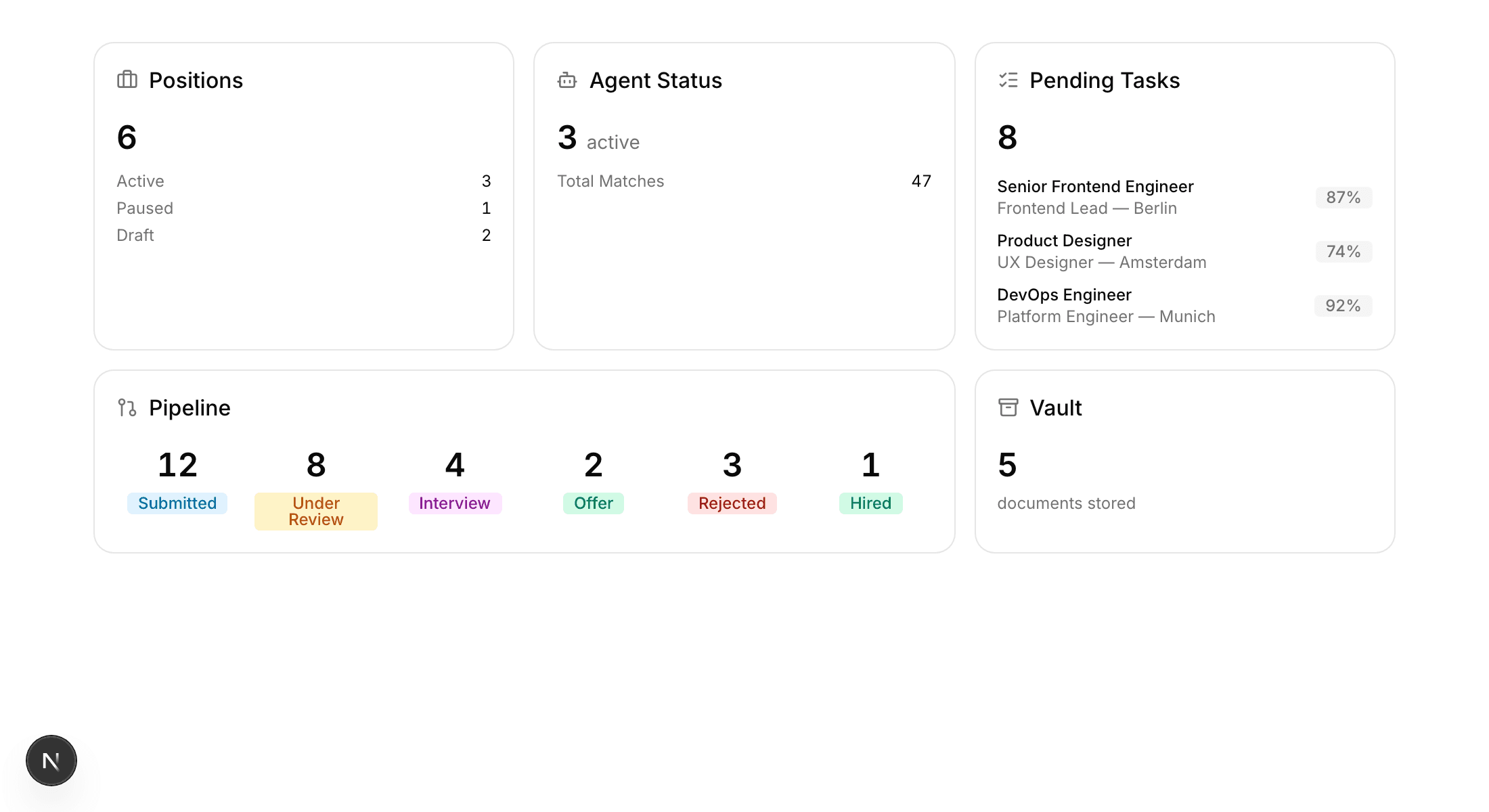Select the robot icon beside Agent Status
Viewport: 1489px width, 812px height.
pos(566,80)
